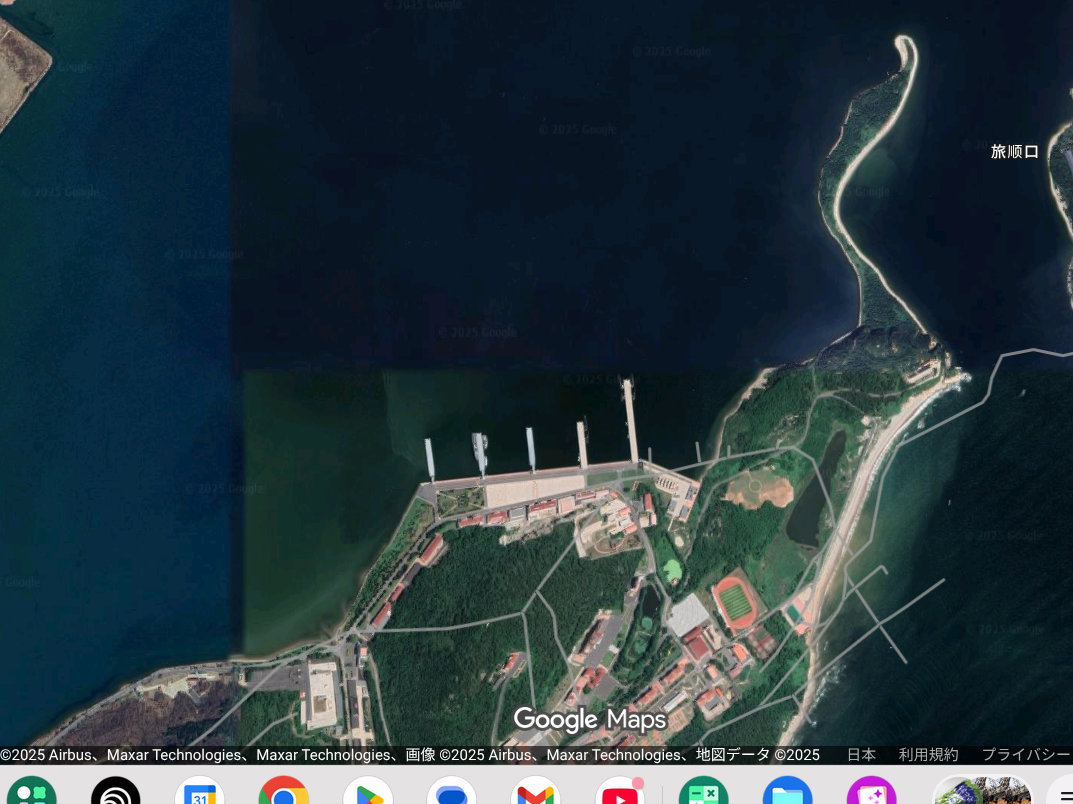Click the green icon with white dots
The image size is (1073, 804).
pyautogui.click(x=32, y=793)
